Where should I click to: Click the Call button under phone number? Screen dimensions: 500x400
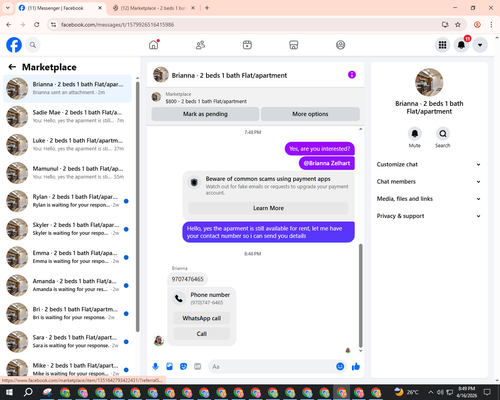click(x=202, y=334)
